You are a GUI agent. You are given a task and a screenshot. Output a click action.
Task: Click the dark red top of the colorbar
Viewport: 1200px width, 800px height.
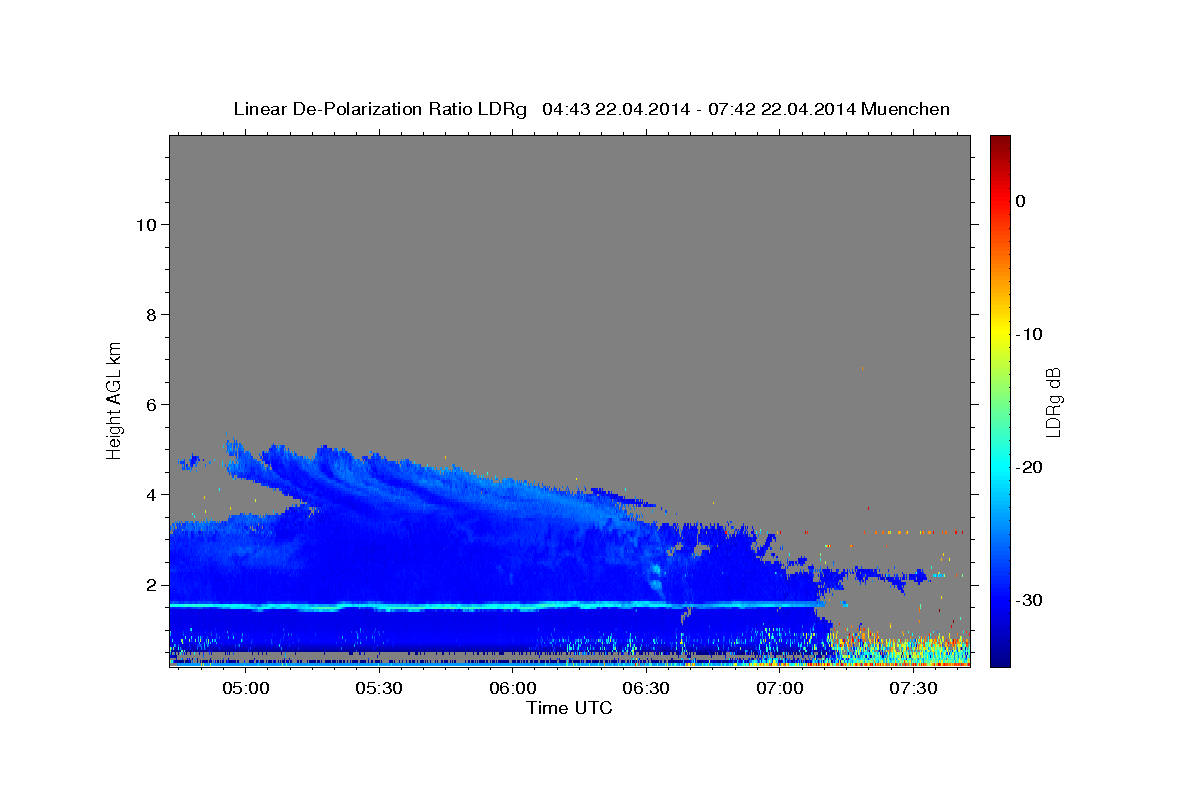tap(999, 145)
